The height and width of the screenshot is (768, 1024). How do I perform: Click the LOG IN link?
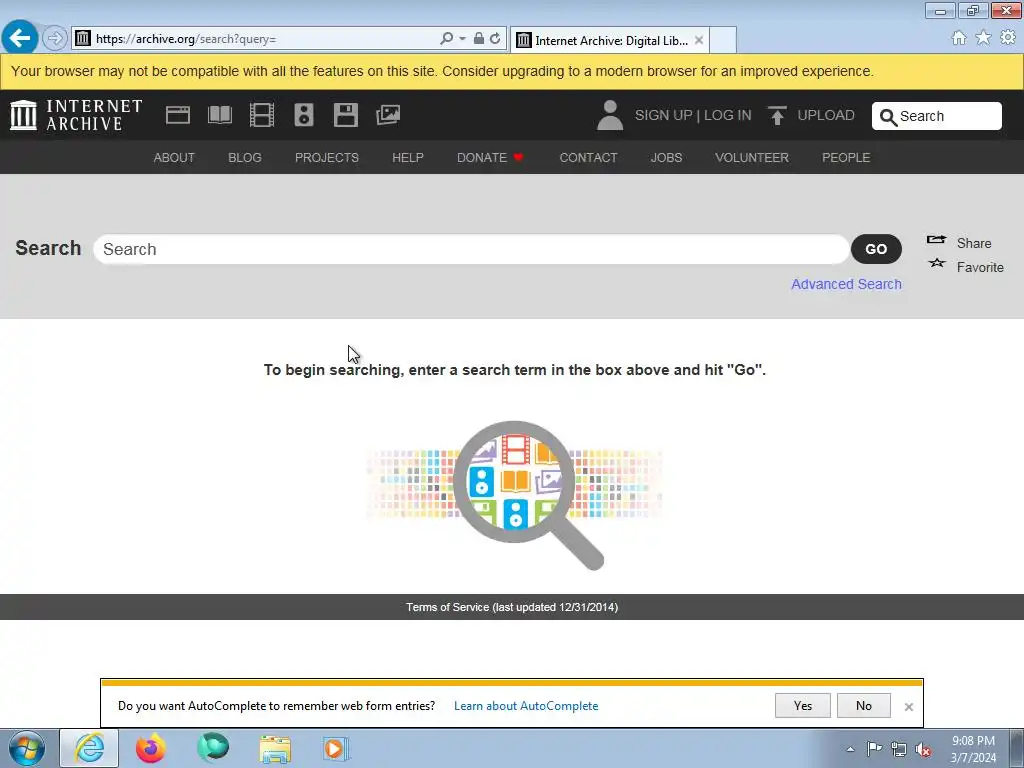coord(728,116)
